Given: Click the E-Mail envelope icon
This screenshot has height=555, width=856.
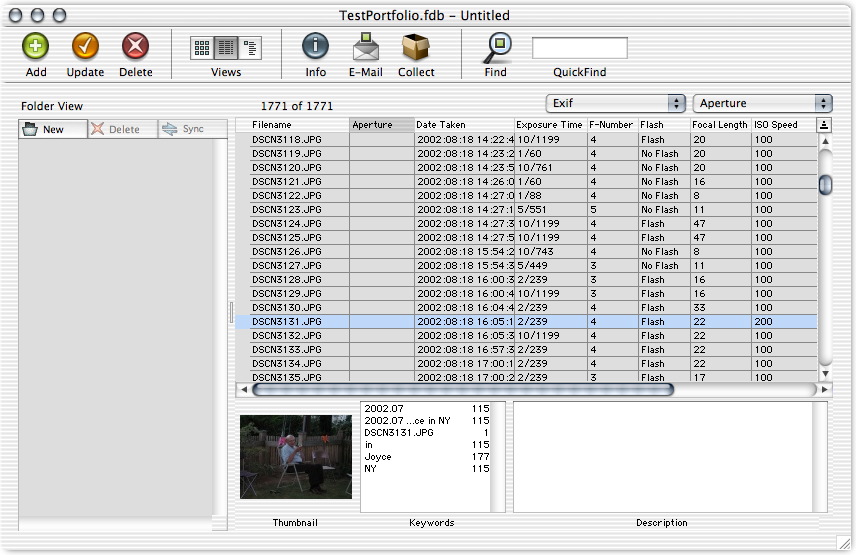Looking at the screenshot, I should pos(365,47).
